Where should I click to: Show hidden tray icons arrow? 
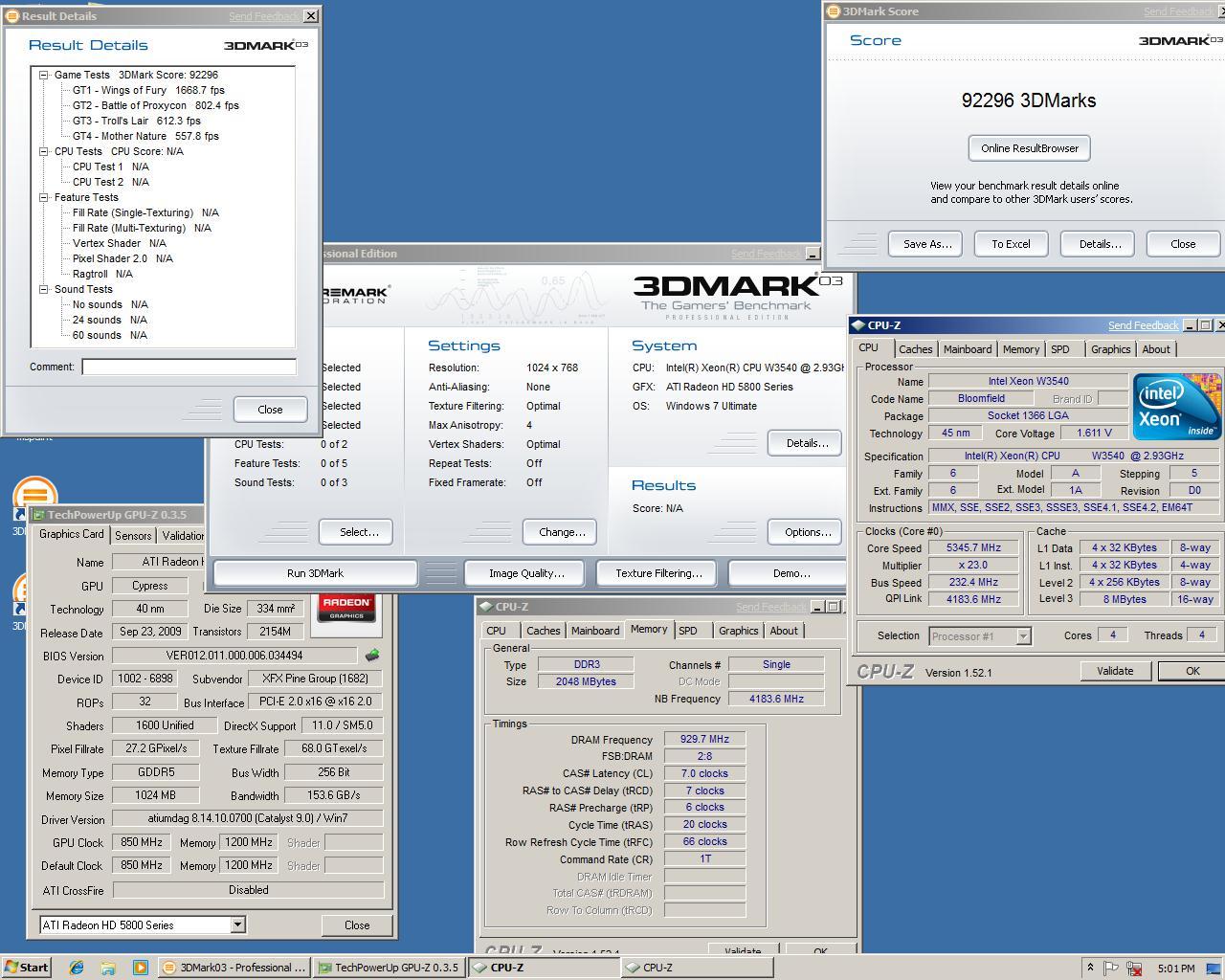[x=1089, y=969]
